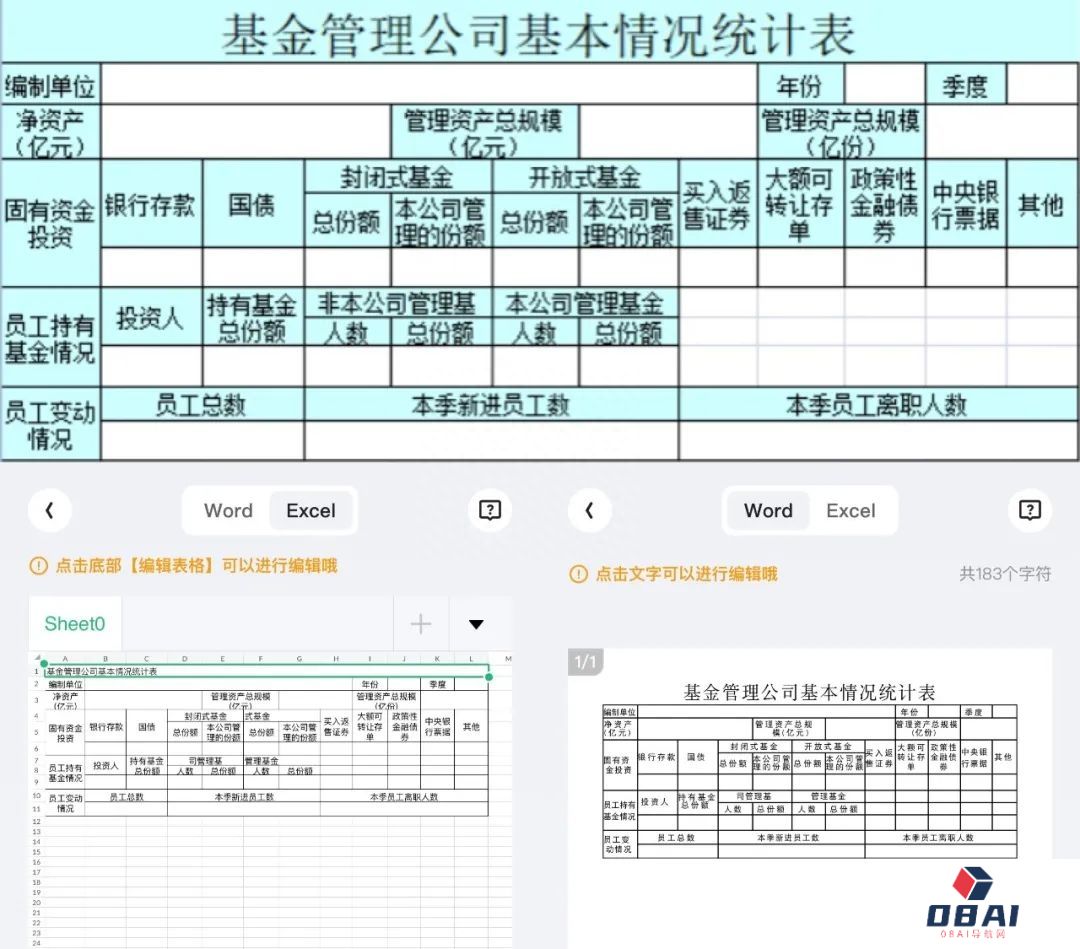Click the orange info icon beside 编辑表格 hint
The width and height of the screenshot is (1080, 949).
tap(38, 566)
